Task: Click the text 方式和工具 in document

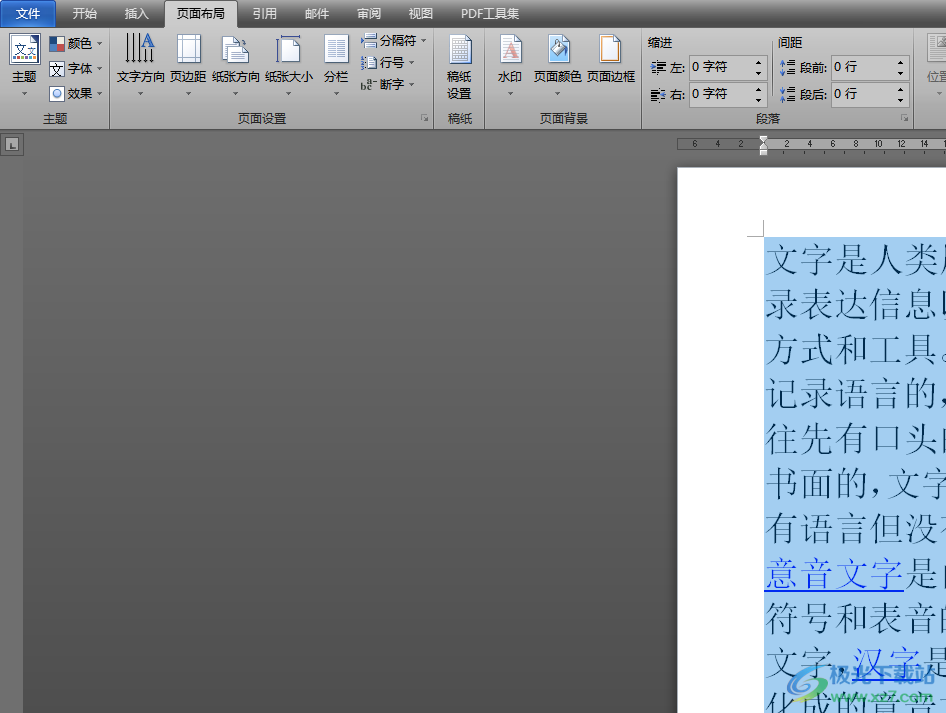Action: (851, 350)
